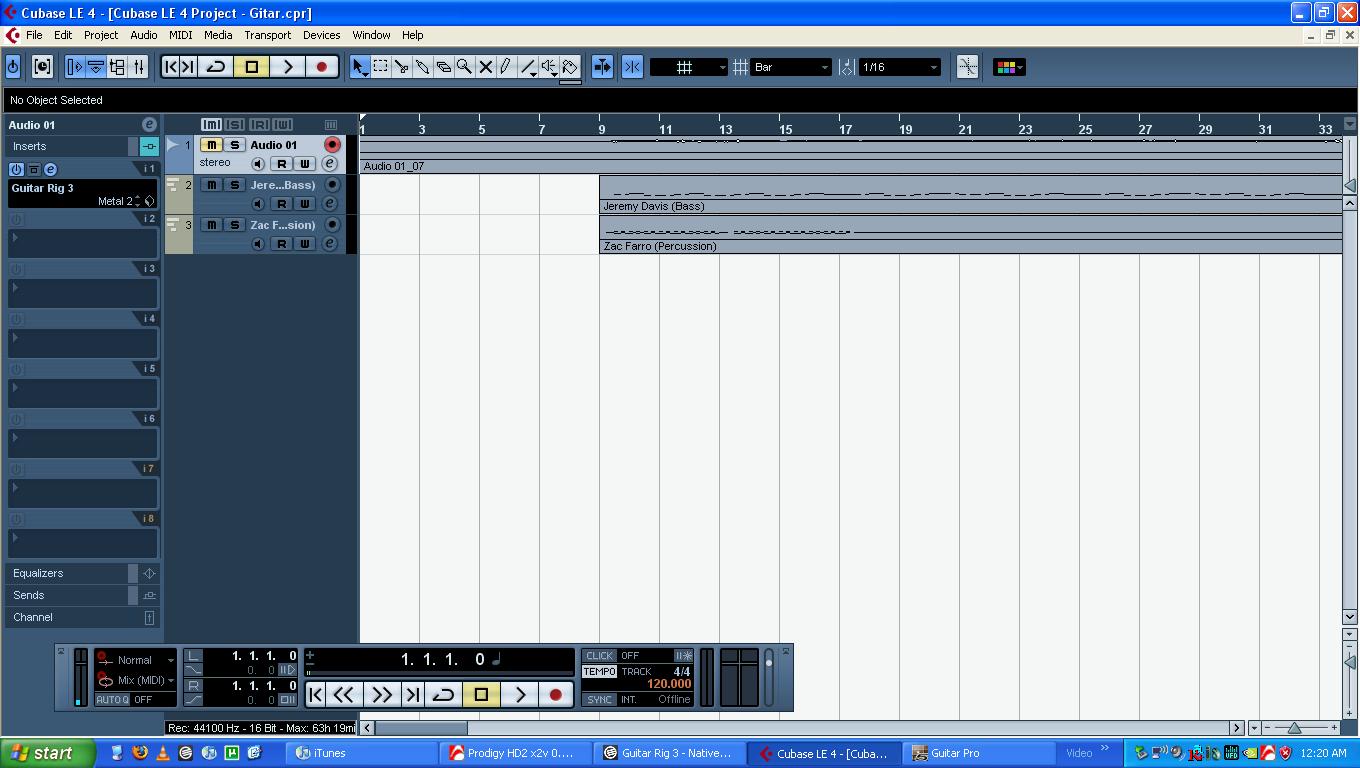Viewport: 1360px width, 768px height.
Task: Select the Range Selection tool
Action: pos(381,67)
